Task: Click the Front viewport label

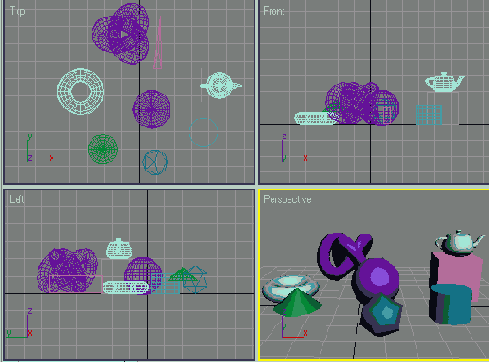Action: pyautogui.click(x=274, y=11)
